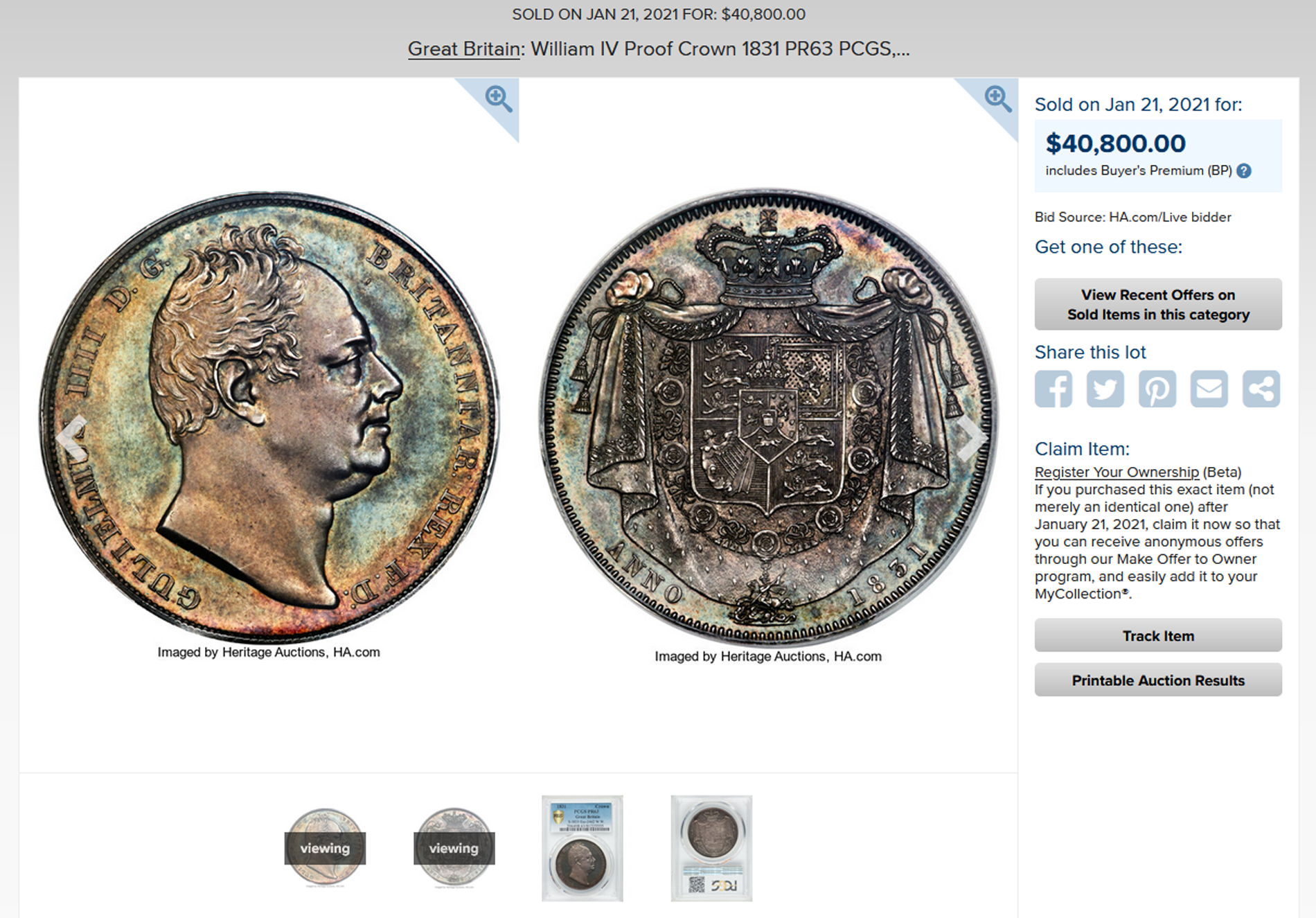Screen dimensions: 1316x918
Task: Share this lot by email
Action: (x=1209, y=389)
